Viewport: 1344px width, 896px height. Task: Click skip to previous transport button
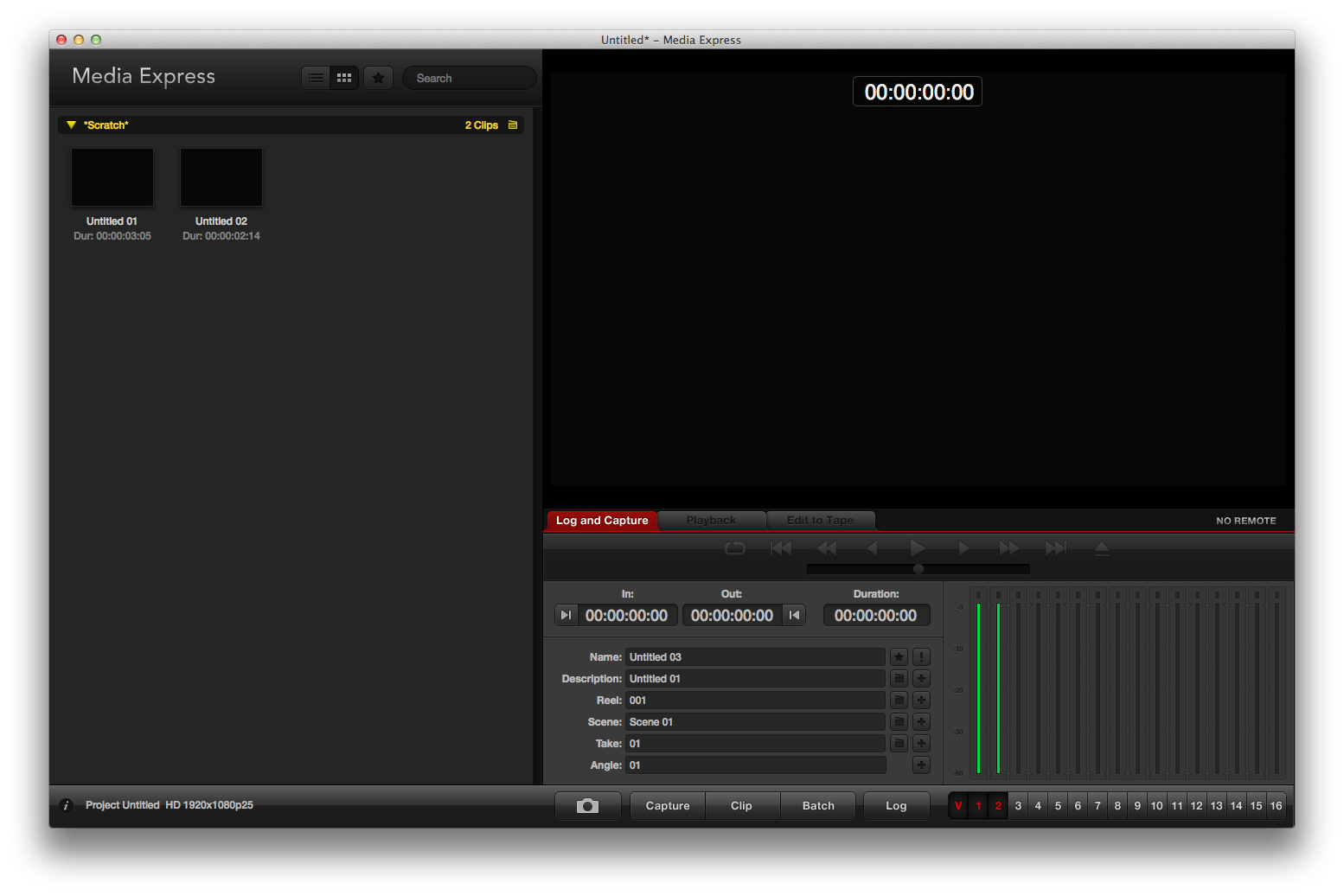coord(781,548)
